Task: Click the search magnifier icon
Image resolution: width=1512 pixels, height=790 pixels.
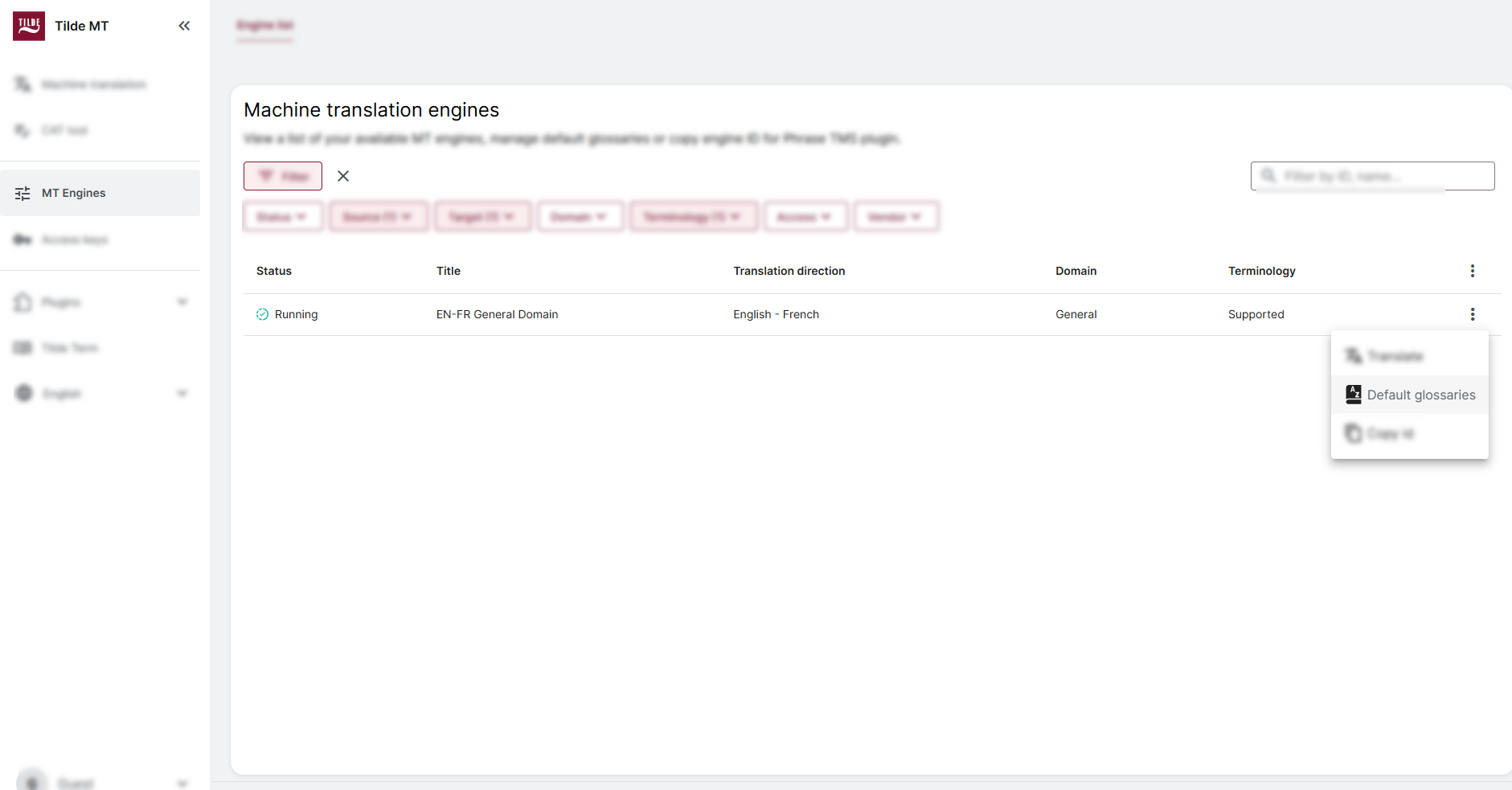Action: click(1268, 175)
